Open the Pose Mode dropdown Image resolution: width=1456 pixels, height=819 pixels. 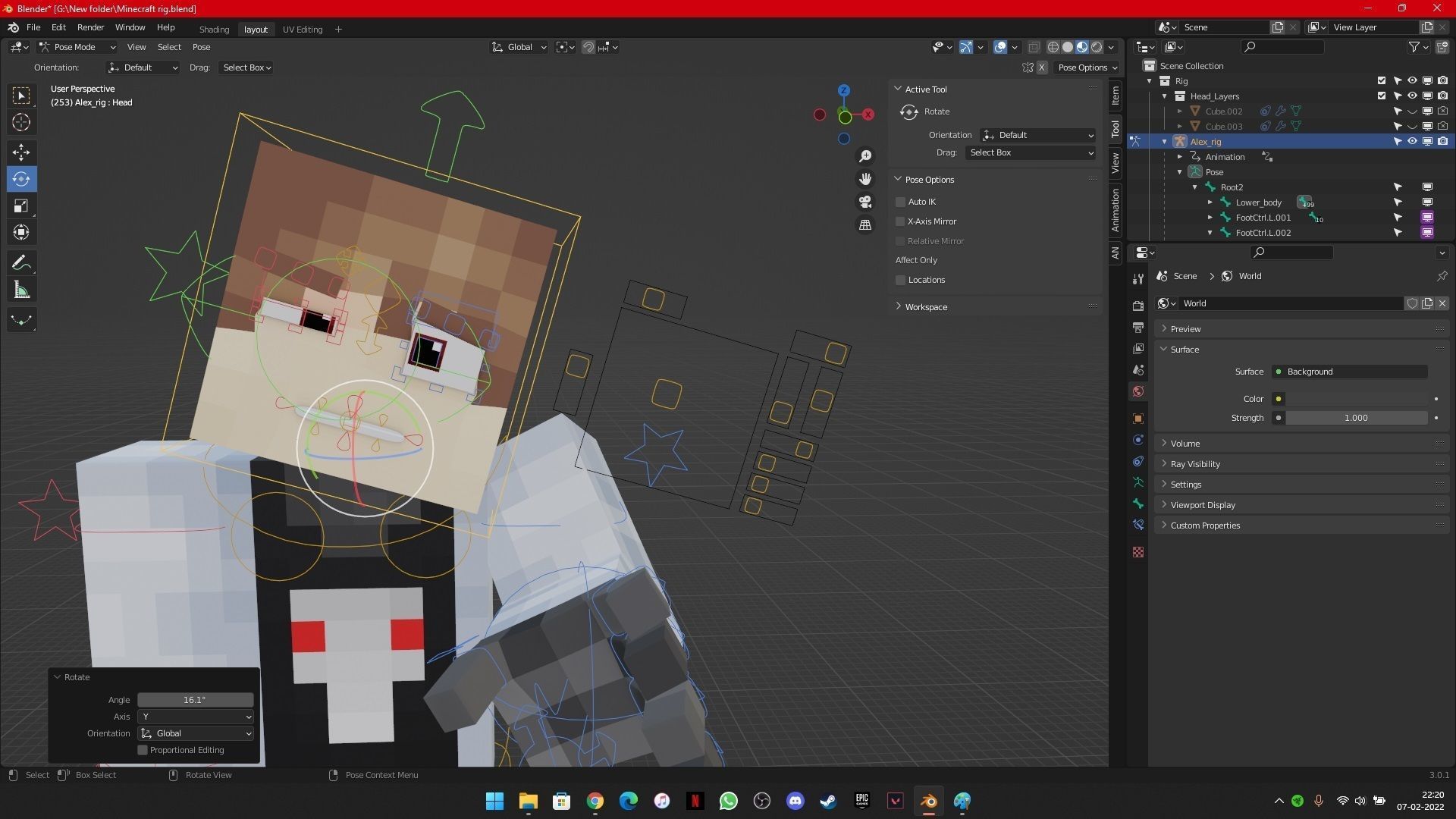77,47
